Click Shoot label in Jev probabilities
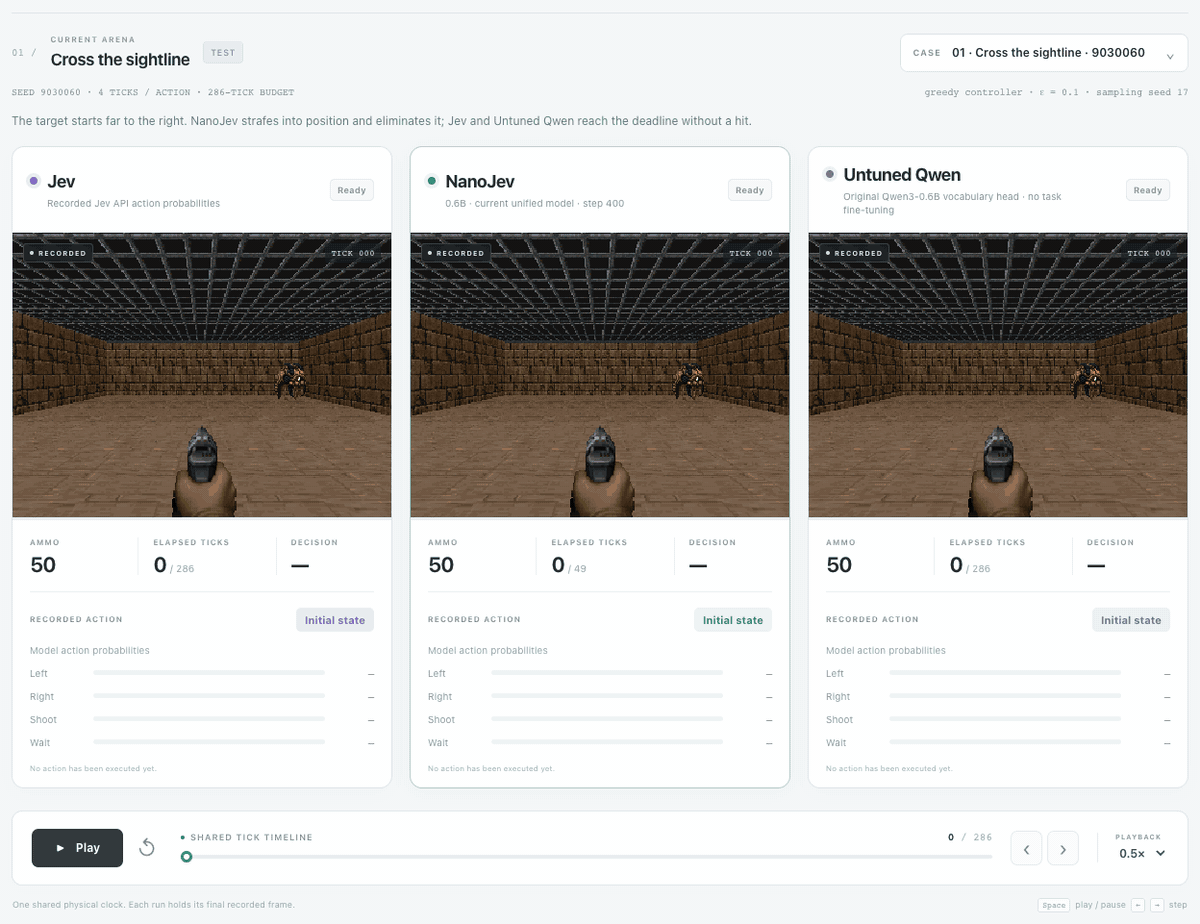Image resolution: width=1200 pixels, height=924 pixels. pos(43,719)
